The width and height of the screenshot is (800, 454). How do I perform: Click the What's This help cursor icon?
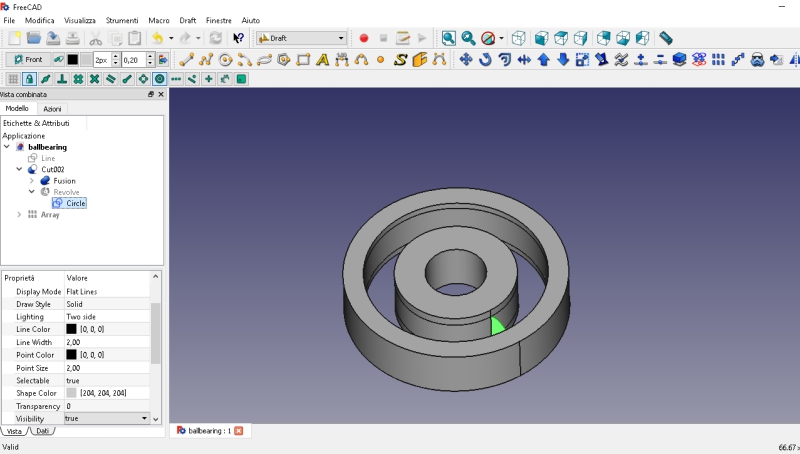click(238, 38)
